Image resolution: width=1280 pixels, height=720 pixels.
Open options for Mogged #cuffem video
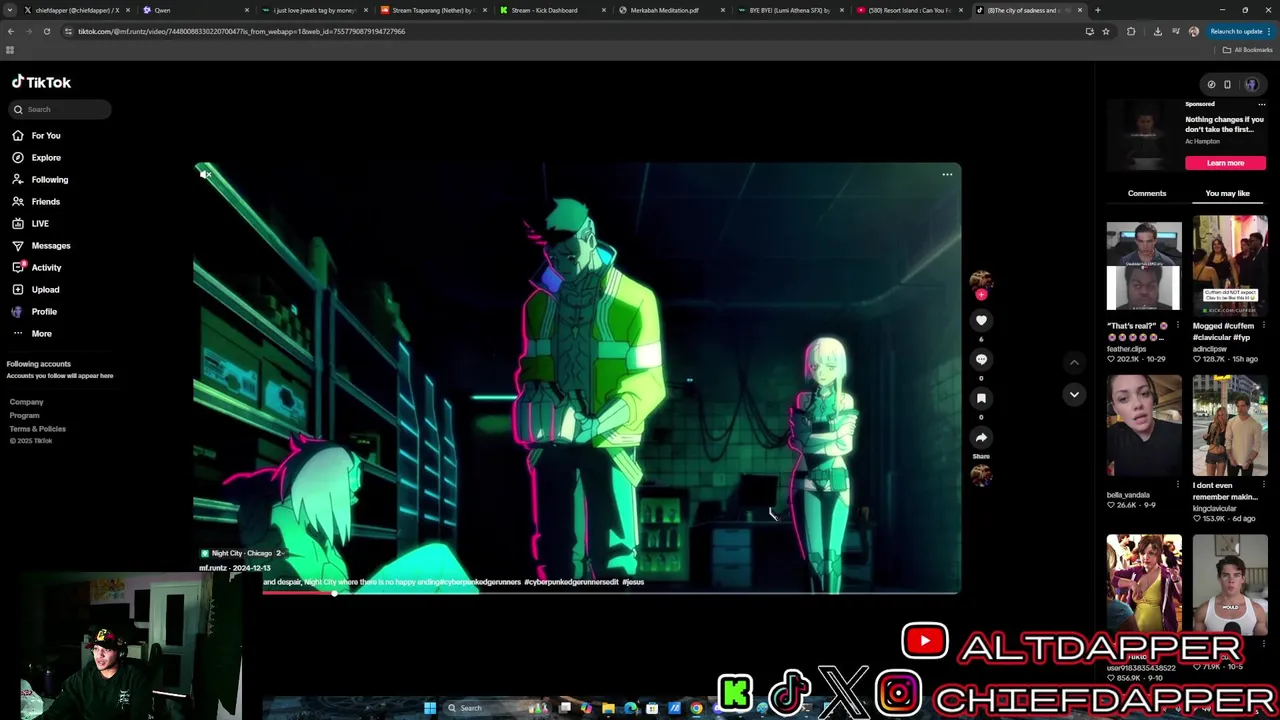click(x=1263, y=325)
